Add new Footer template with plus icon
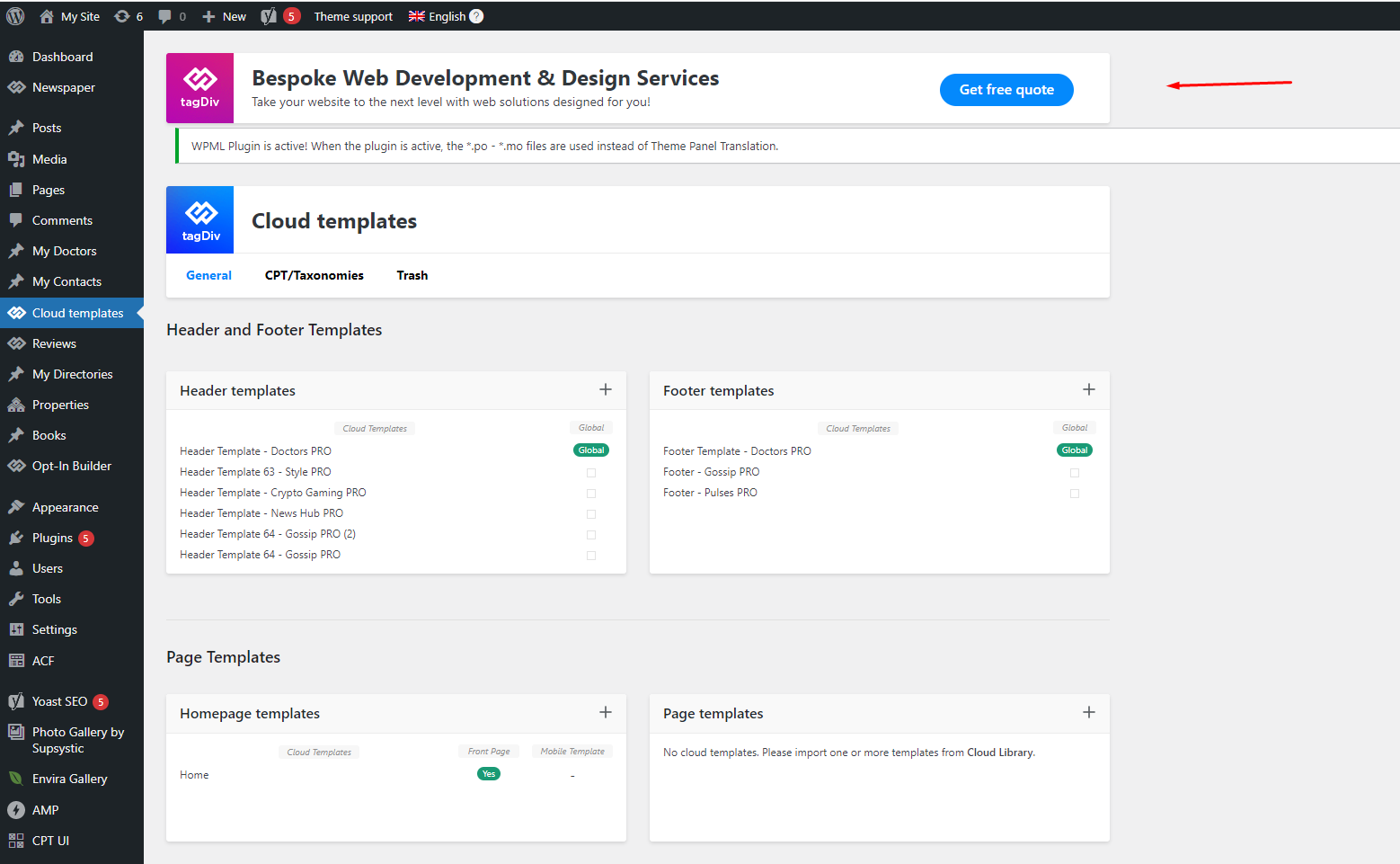The width and height of the screenshot is (1400, 864). tap(1089, 389)
